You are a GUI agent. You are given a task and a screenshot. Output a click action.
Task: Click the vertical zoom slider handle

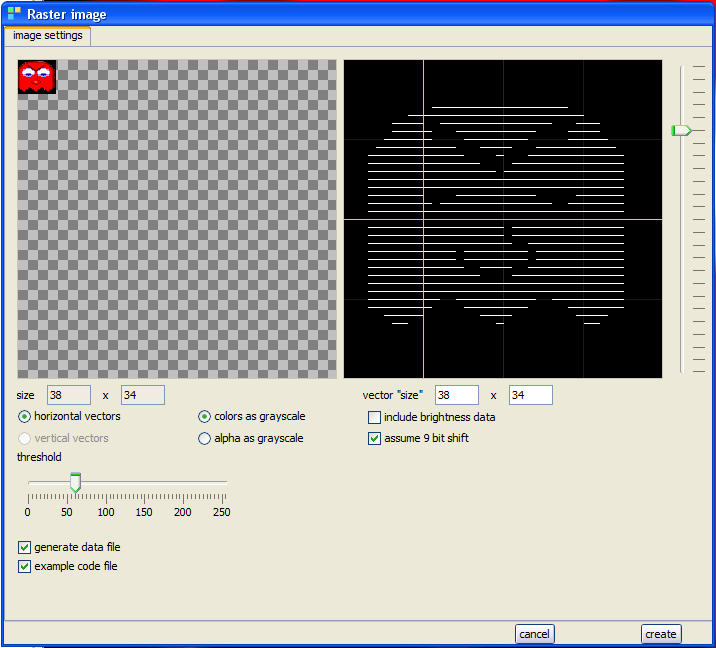click(681, 130)
